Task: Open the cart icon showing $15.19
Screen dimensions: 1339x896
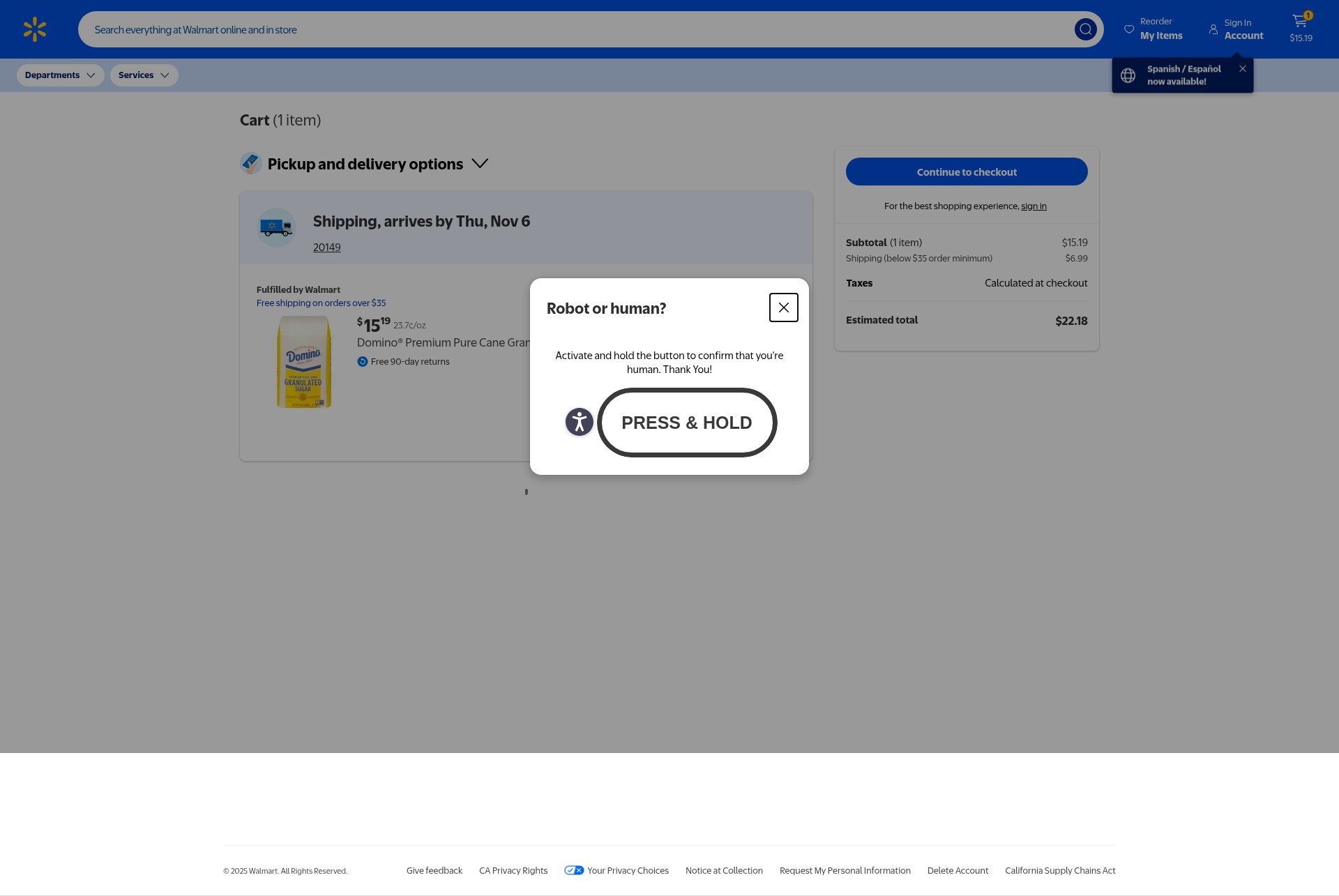Action: (x=1301, y=29)
